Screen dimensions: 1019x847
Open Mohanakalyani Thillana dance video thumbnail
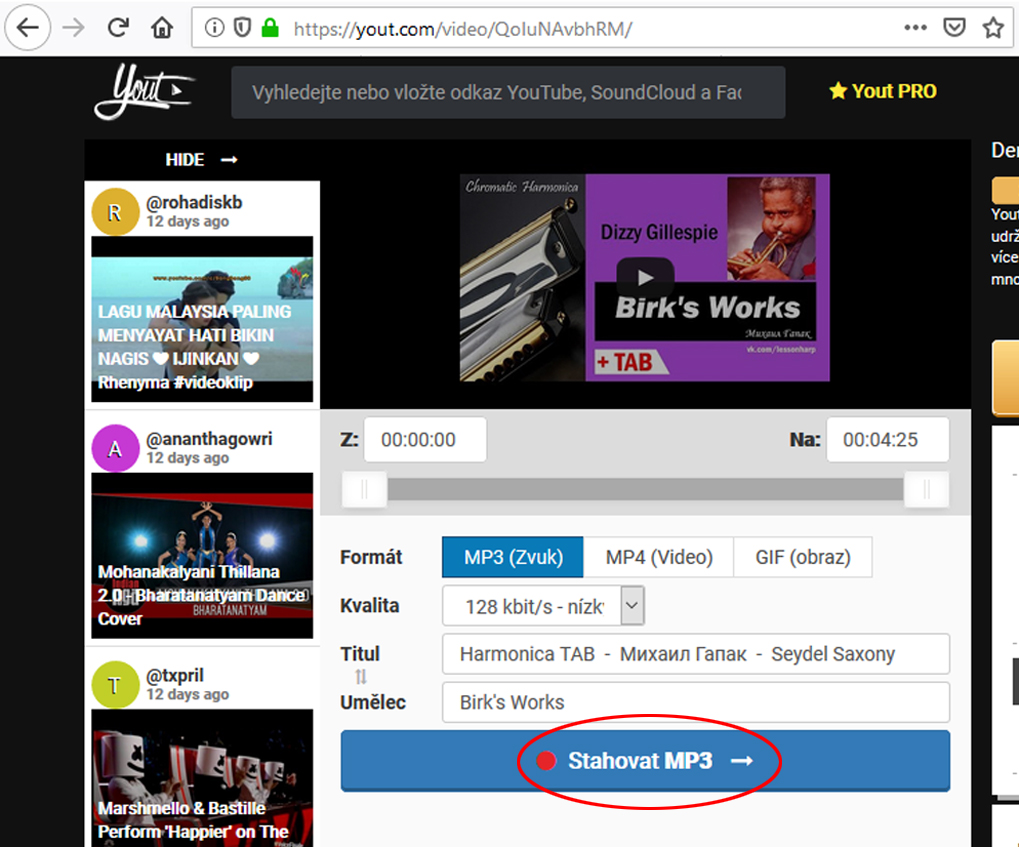coord(202,556)
